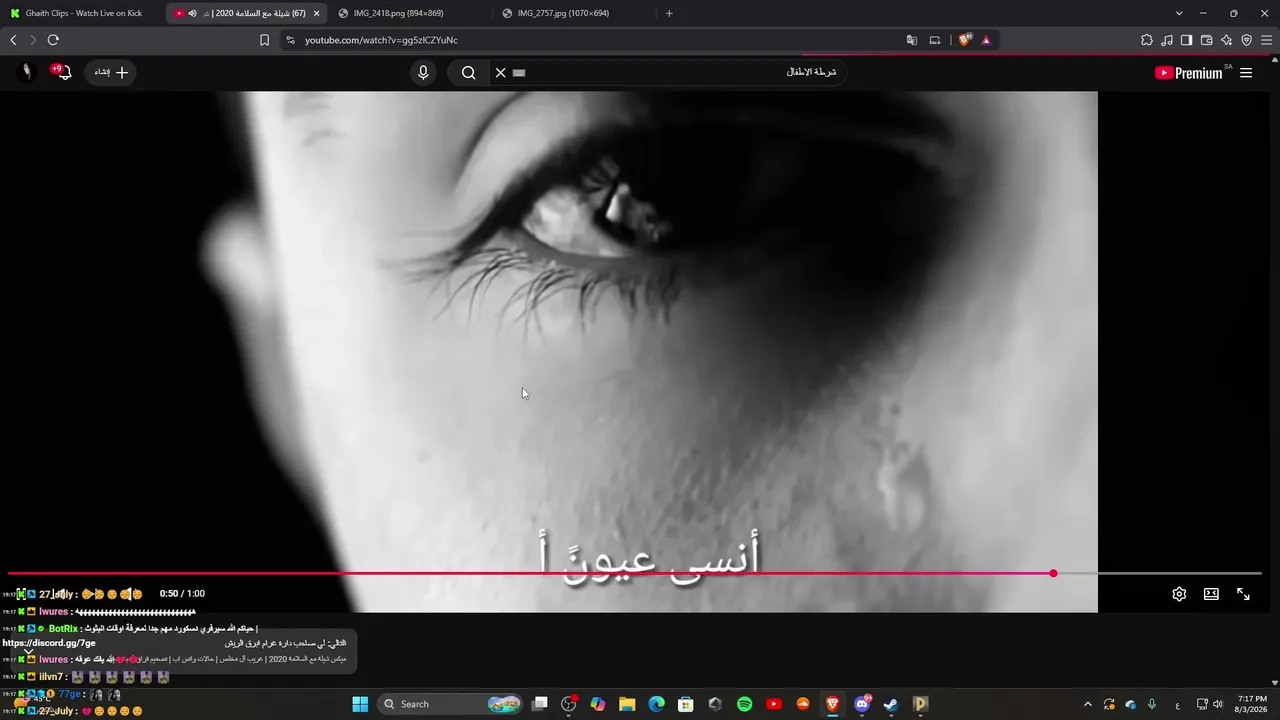Open the YouTube account avatar menu

[27, 72]
